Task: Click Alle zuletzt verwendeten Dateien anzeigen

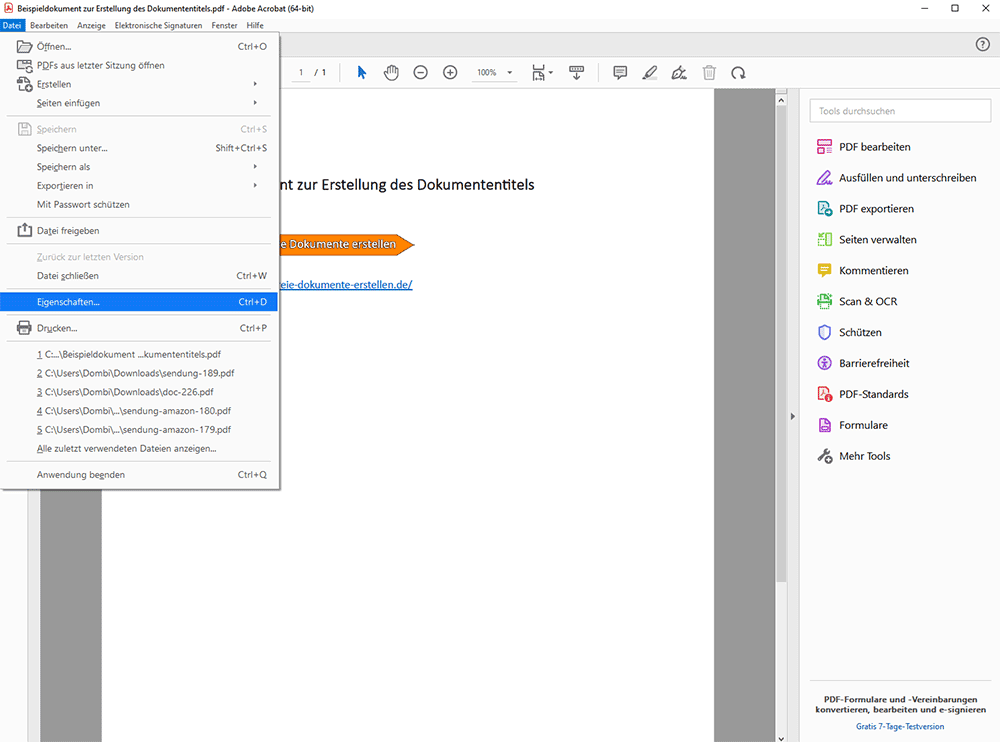Action: click(x=139, y=449)
